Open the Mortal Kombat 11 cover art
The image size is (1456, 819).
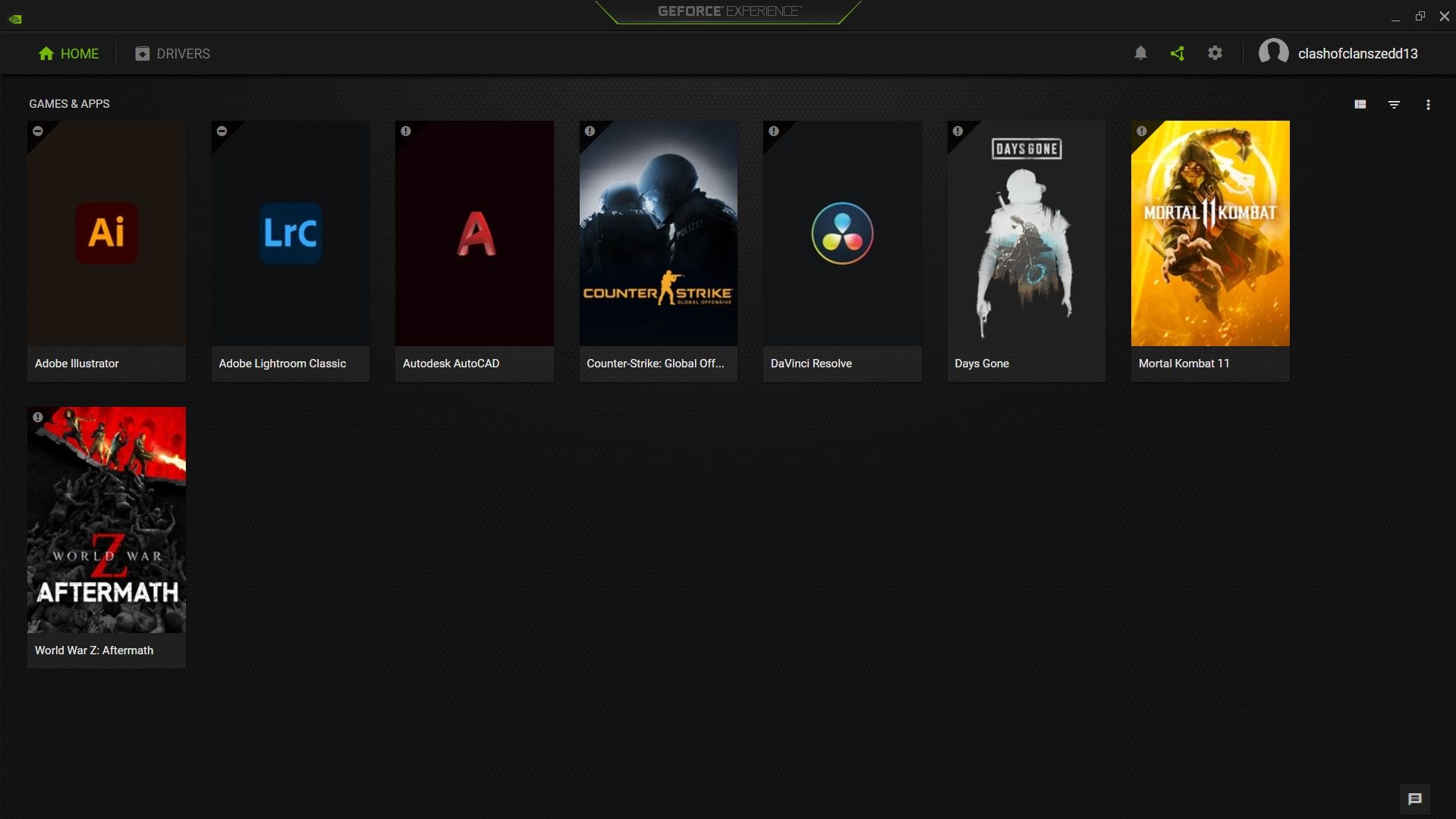(1210, 233)
